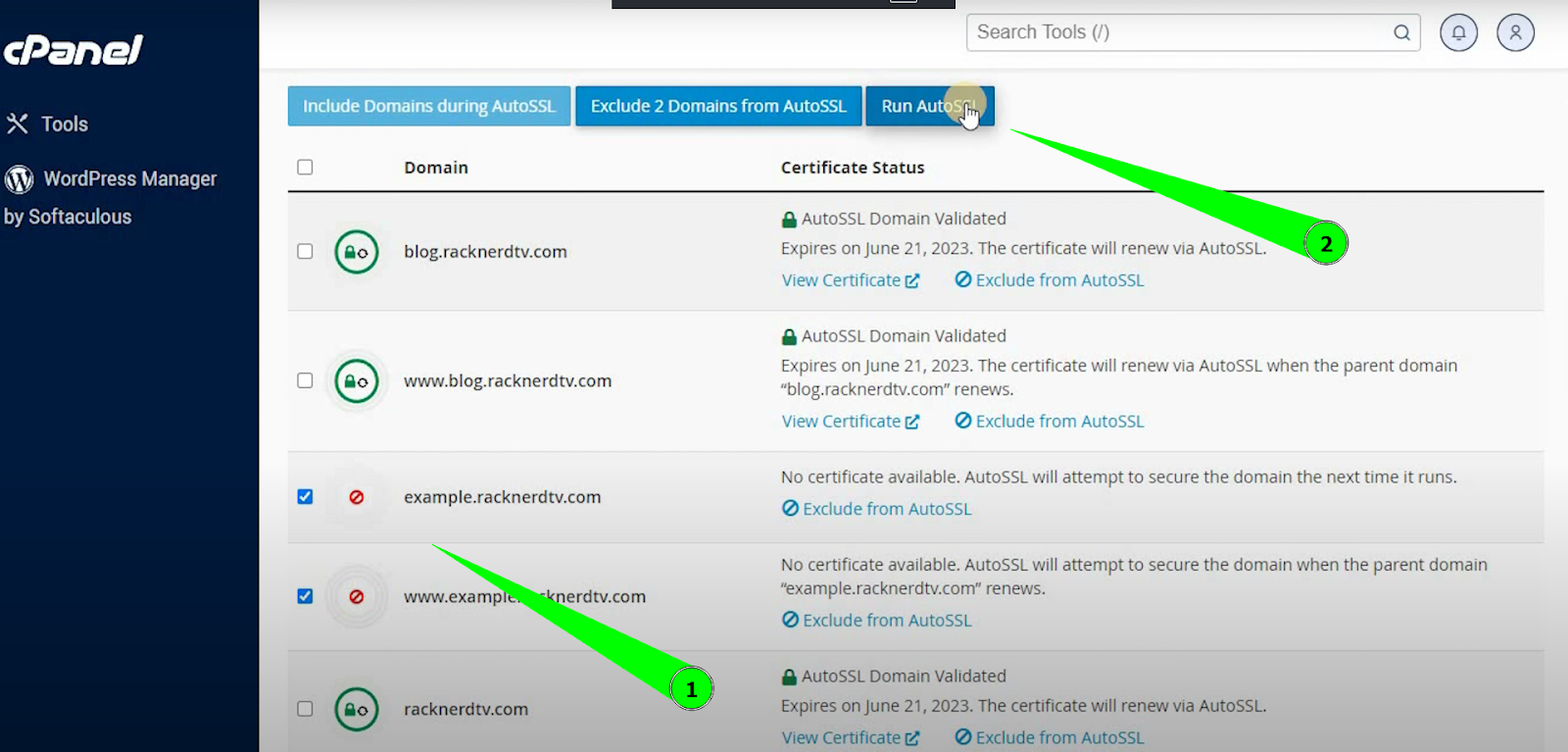Image resolution: width=1568 pixels, height=752 pixels.
Task: Exclude example.racknerdtv.com from AutoSSL
Action: tap(877, 509)
